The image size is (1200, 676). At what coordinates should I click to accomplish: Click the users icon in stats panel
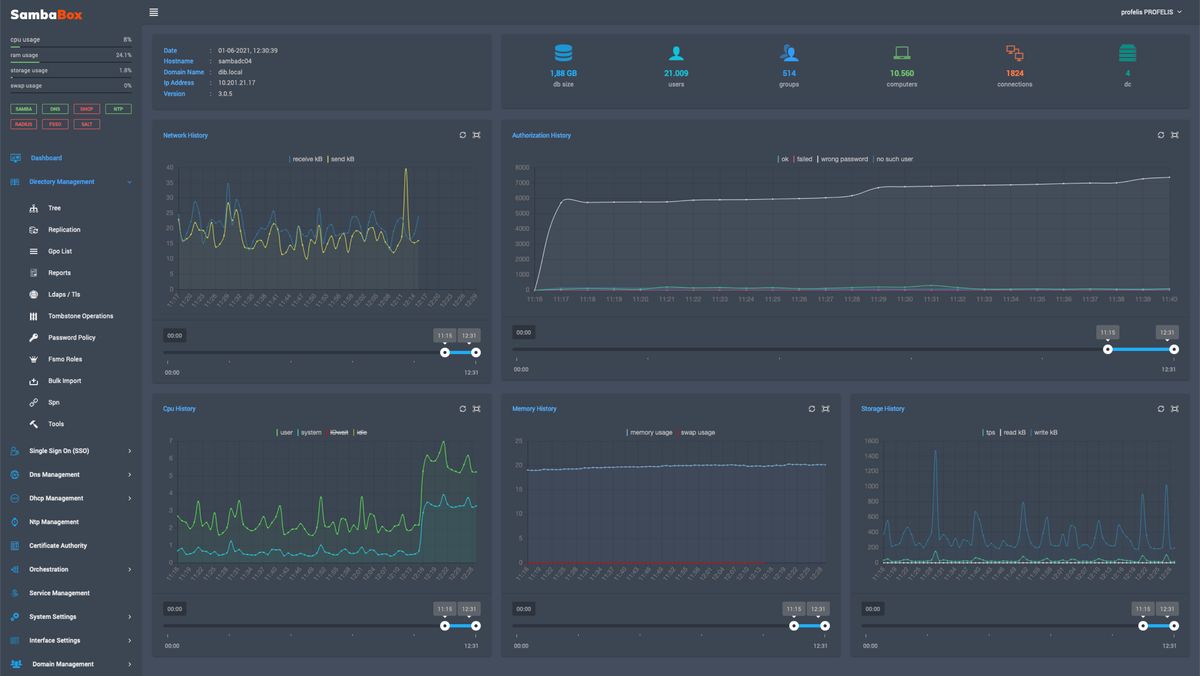click(x=676, y=54)
